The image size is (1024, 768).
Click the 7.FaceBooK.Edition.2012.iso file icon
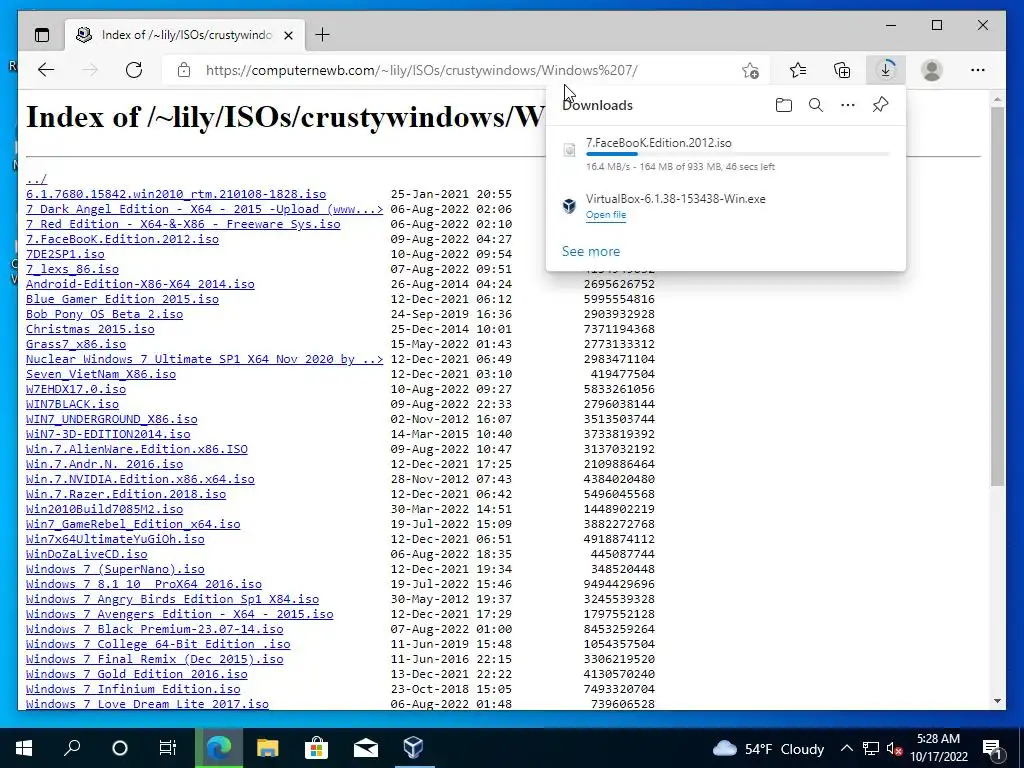tap(569, 150)
